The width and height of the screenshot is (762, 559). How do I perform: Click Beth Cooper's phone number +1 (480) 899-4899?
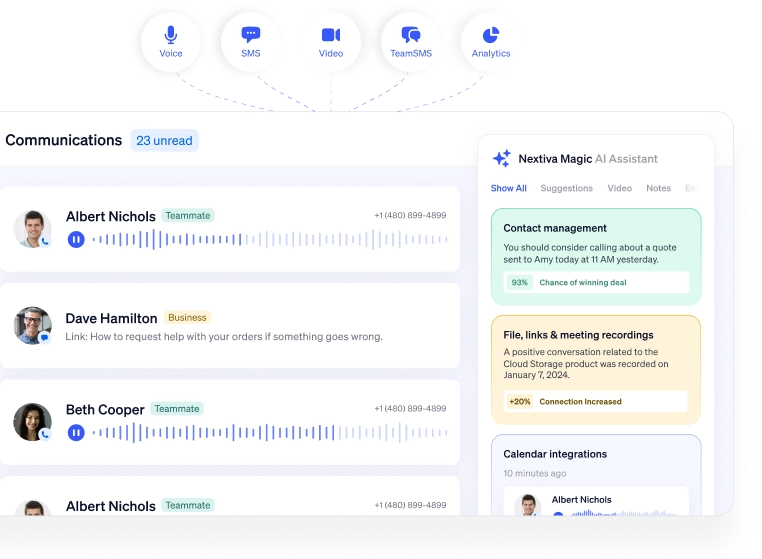[x=410, y=408]
